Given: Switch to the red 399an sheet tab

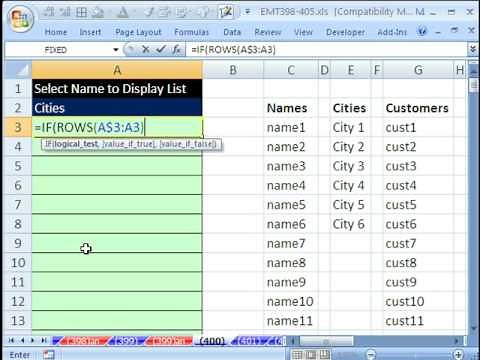Looking at the screenshot, I should 169,341.
